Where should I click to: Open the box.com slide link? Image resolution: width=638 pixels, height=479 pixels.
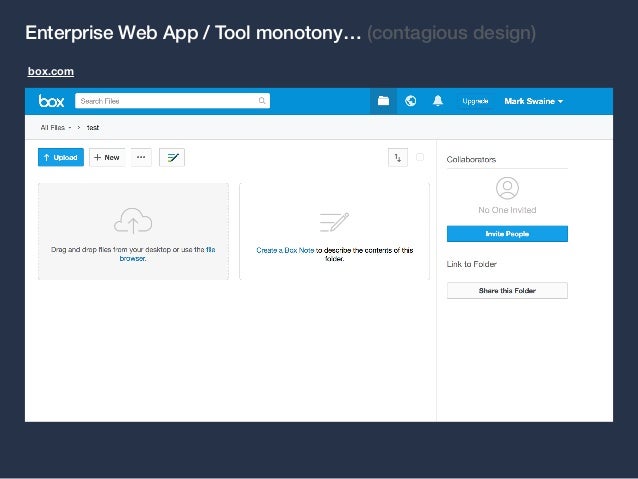click(x=51, y=72)
